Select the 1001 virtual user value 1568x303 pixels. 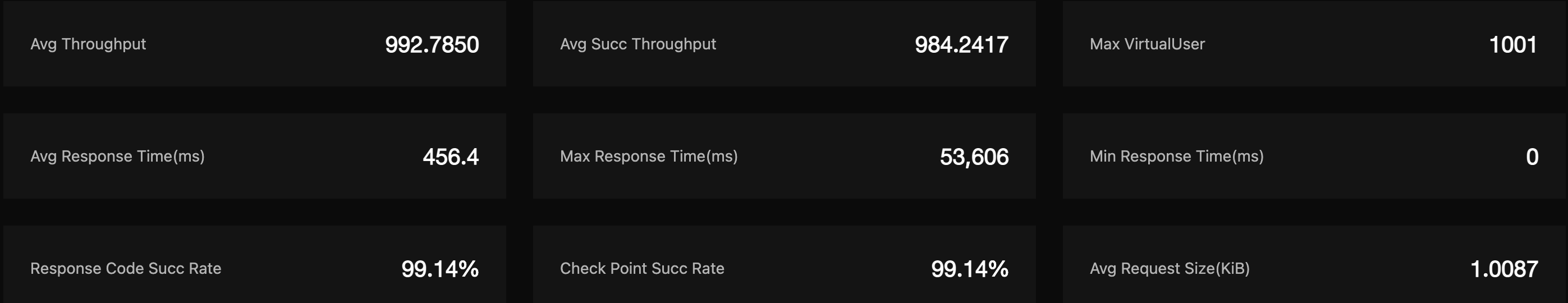1512,44
